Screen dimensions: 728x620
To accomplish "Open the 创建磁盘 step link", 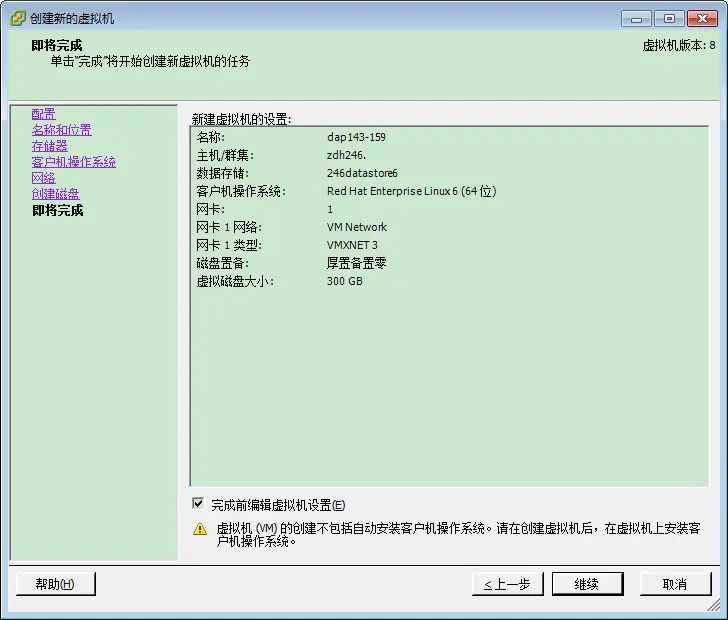I will (x=56, y=194).
